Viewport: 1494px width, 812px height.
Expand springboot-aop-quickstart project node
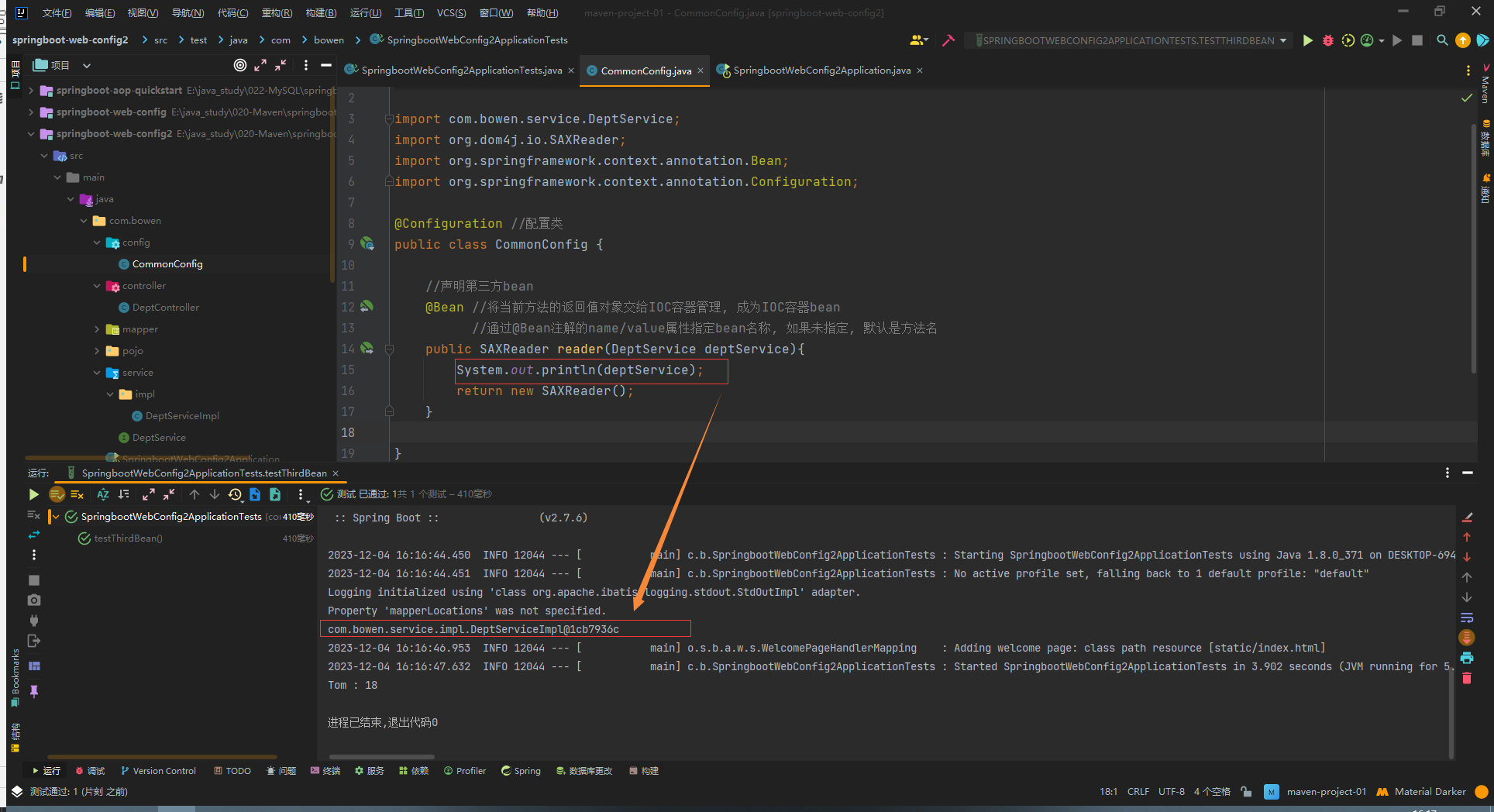point(31,91)
